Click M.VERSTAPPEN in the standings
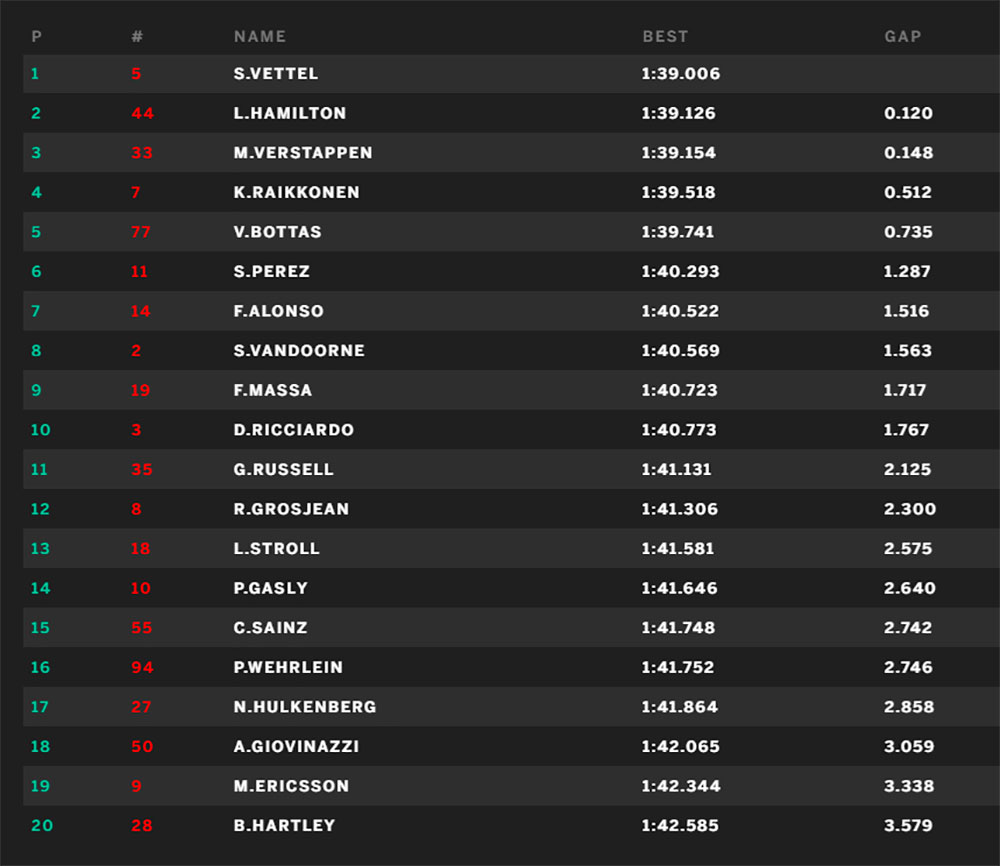Image resolution: width=1000 pixels, height=866 pixels. click(303, 152)
